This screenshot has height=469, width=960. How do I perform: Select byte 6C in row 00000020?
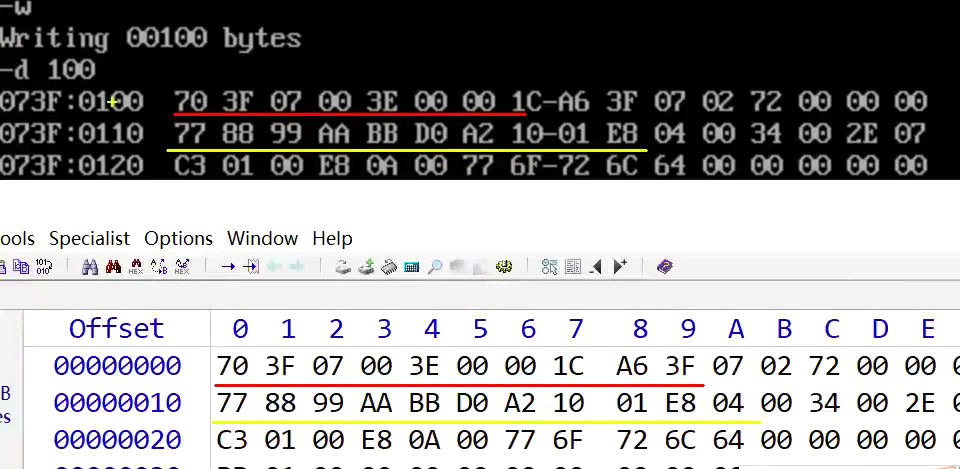click(x=680, y=440)
